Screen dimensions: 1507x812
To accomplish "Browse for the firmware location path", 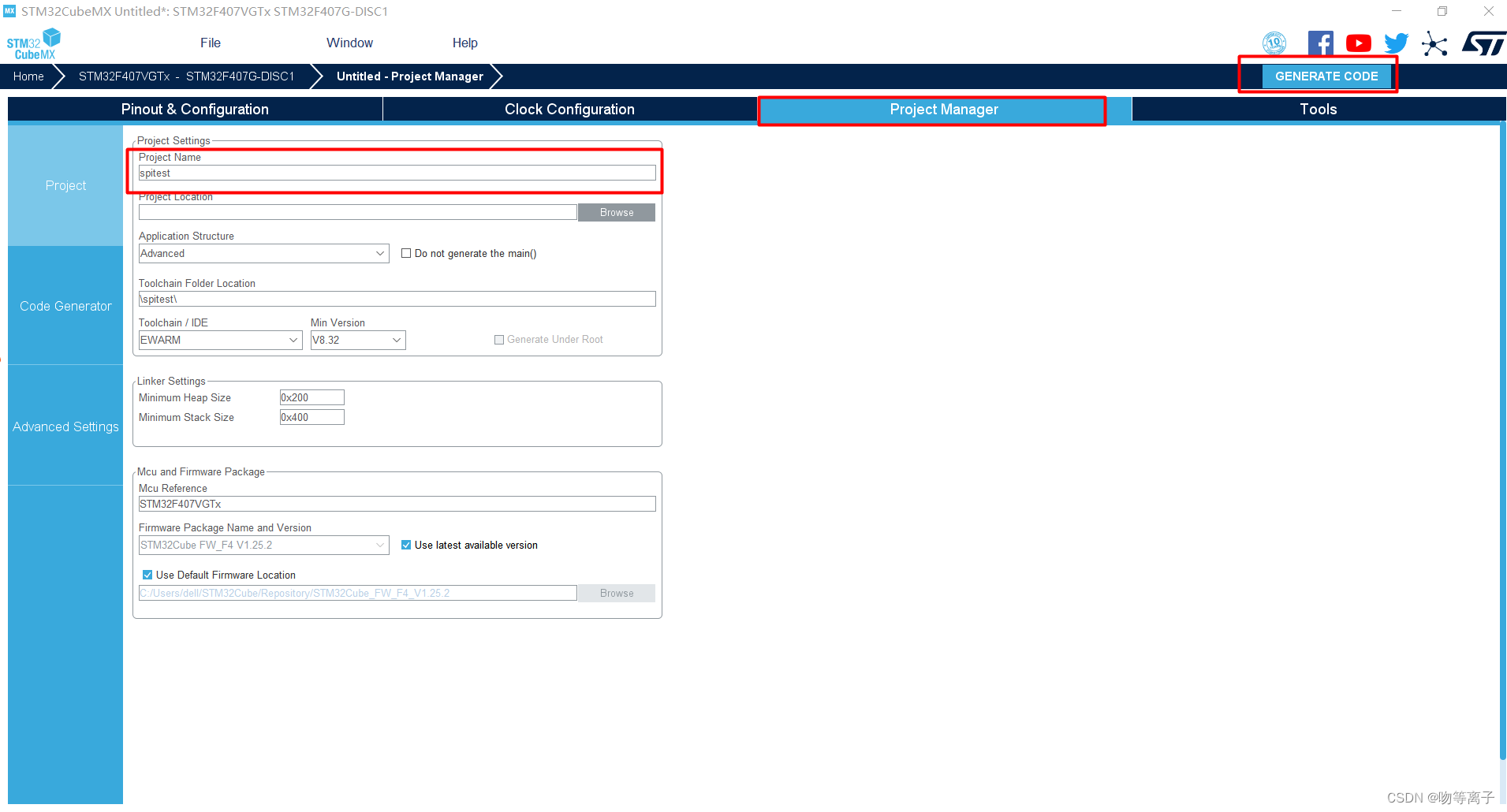I will coord(617,594).
